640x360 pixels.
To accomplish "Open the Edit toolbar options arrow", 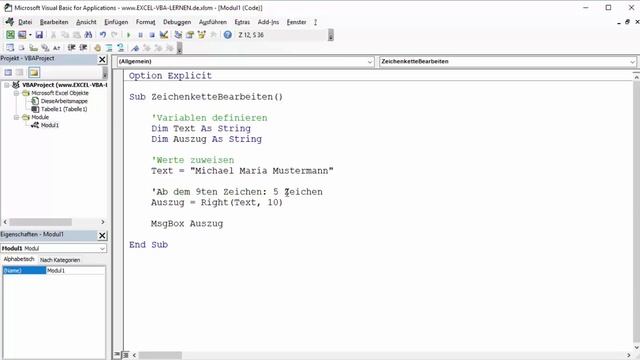I will 179,48.
